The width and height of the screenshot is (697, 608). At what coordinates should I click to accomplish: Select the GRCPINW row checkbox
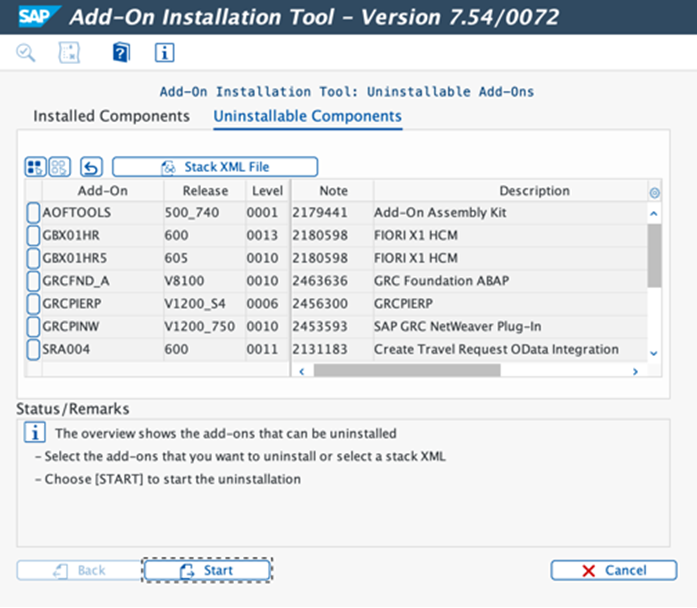pyautogui.click(x=33, y=327)
